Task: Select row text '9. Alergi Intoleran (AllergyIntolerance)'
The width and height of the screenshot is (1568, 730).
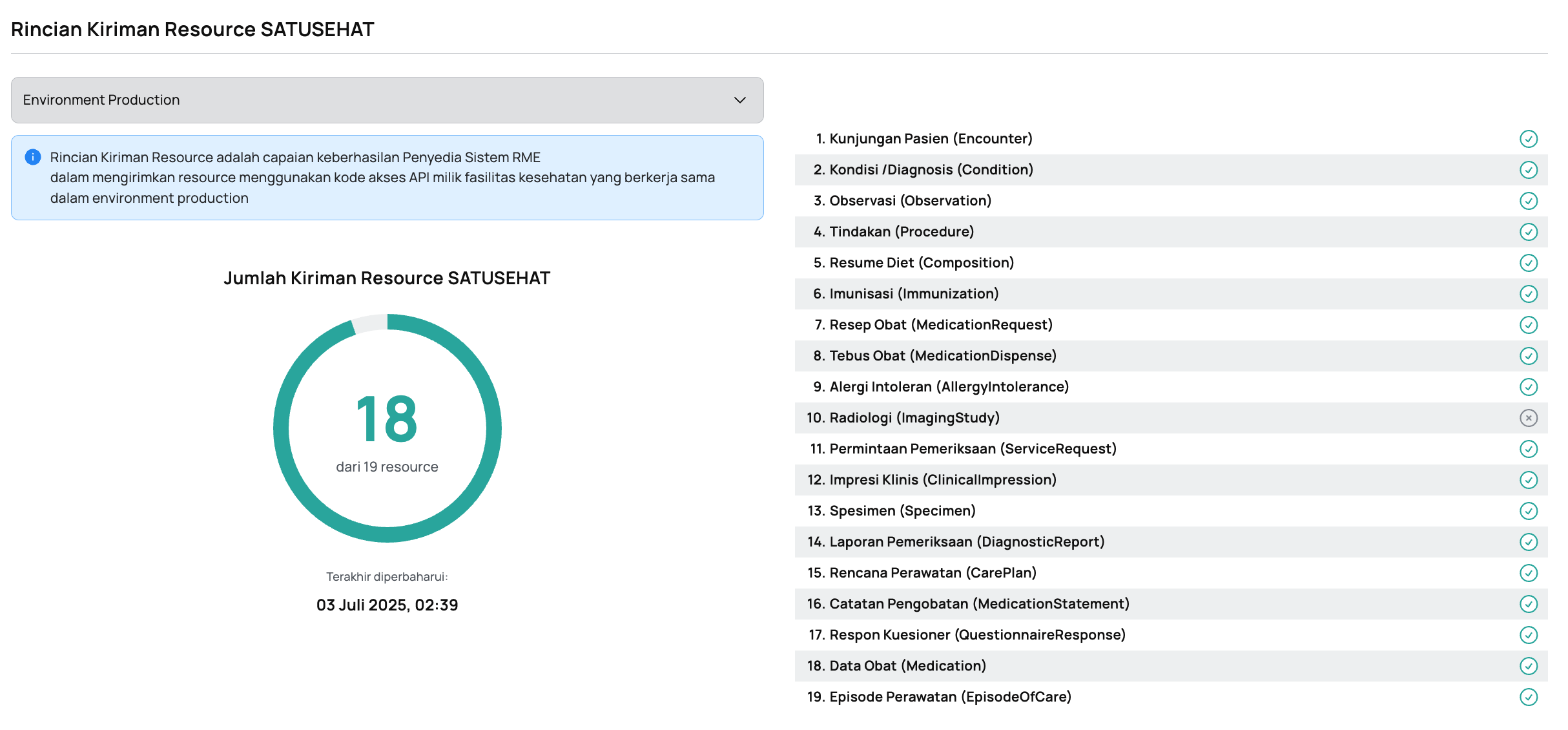Action: [942, 387]
